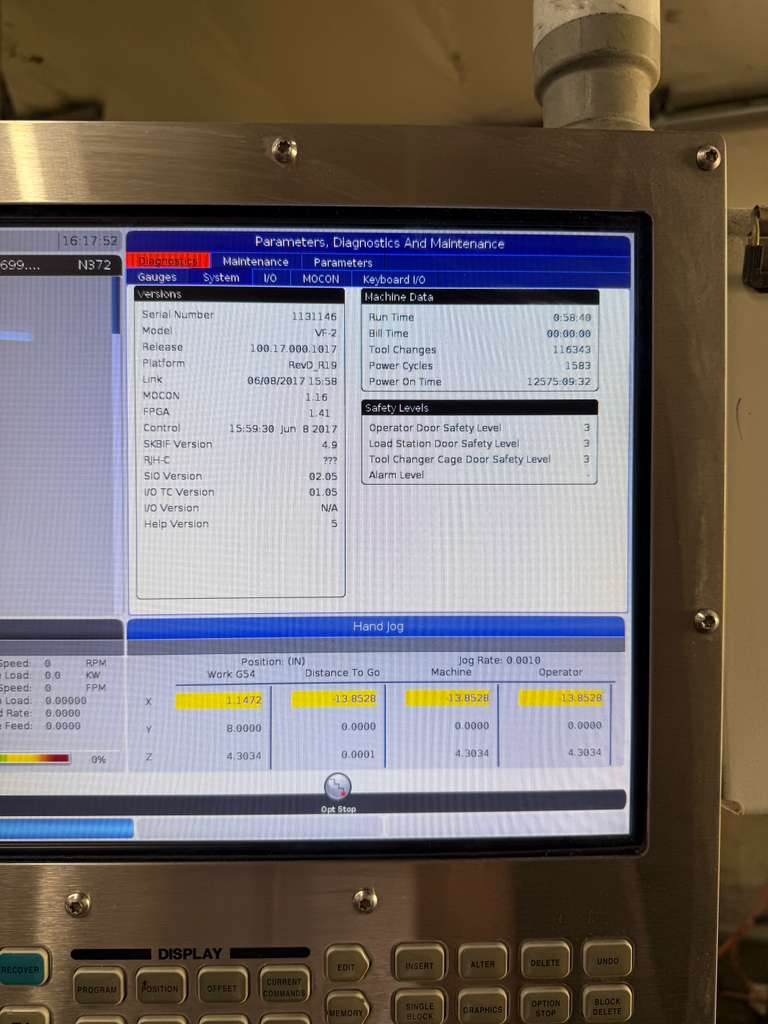Switch to the Maintenance tab
This screenshot has width=768, height=1024.
(255, 261)
